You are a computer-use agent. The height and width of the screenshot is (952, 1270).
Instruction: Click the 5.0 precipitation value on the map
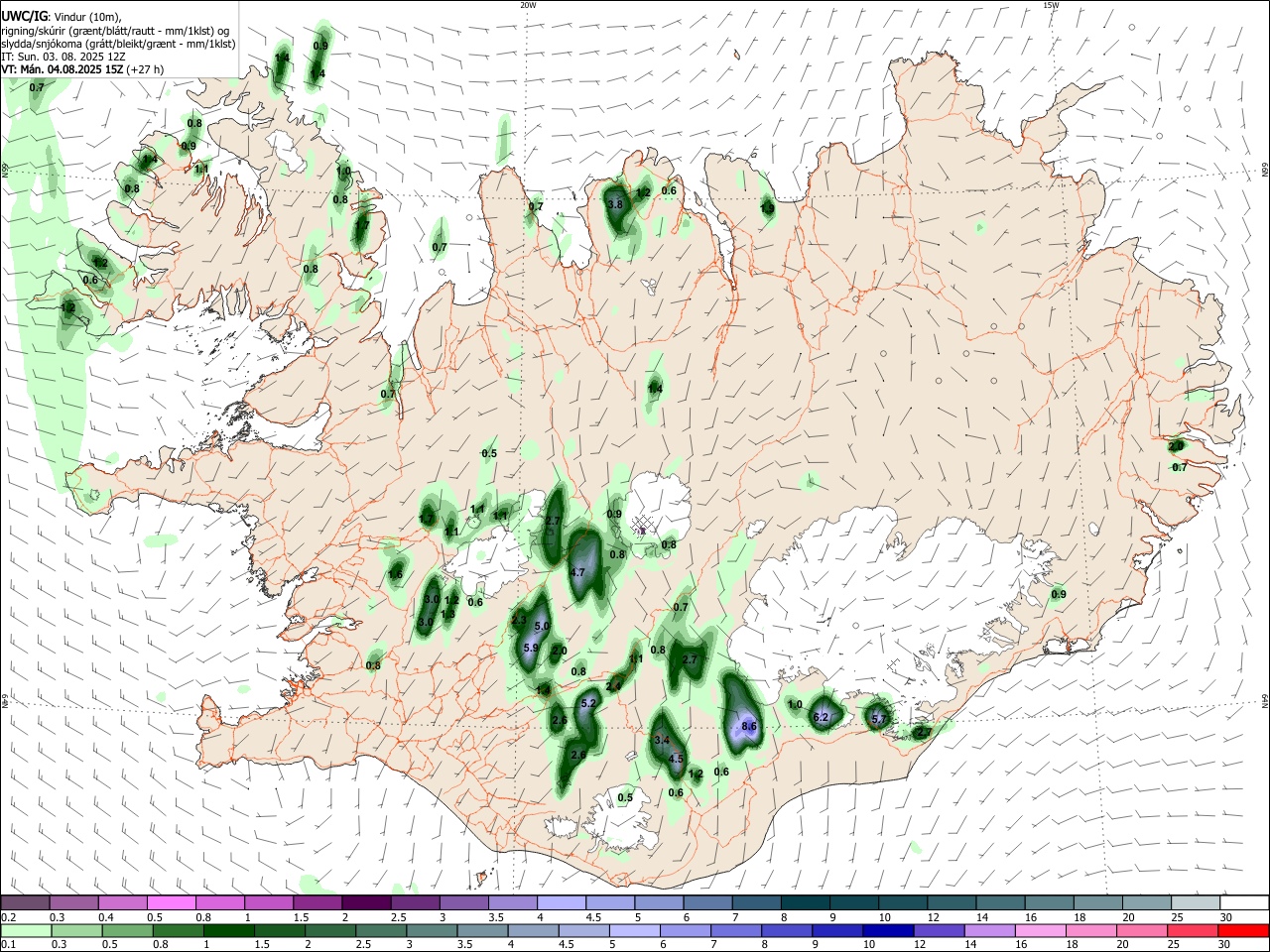point(542,627)
